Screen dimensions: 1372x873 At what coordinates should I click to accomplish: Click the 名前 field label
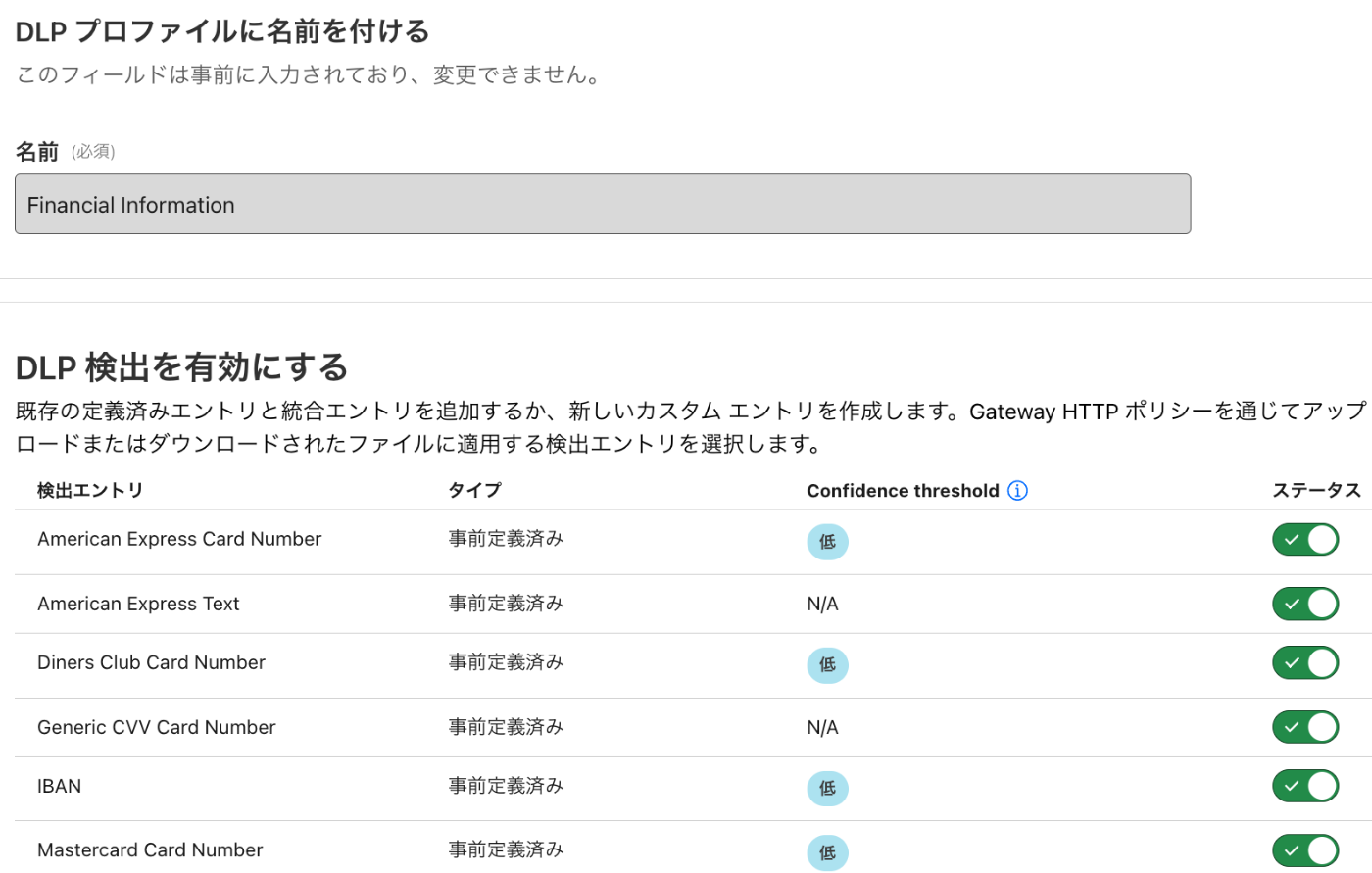(x=37, y=152)
